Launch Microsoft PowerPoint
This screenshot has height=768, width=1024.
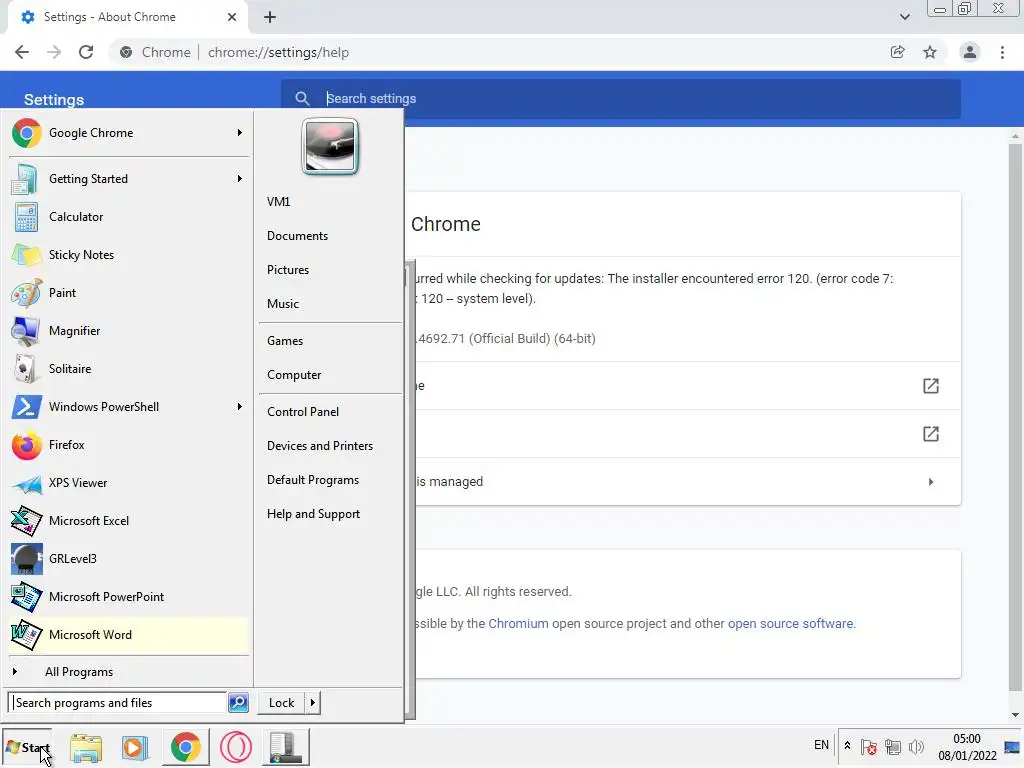129,596
